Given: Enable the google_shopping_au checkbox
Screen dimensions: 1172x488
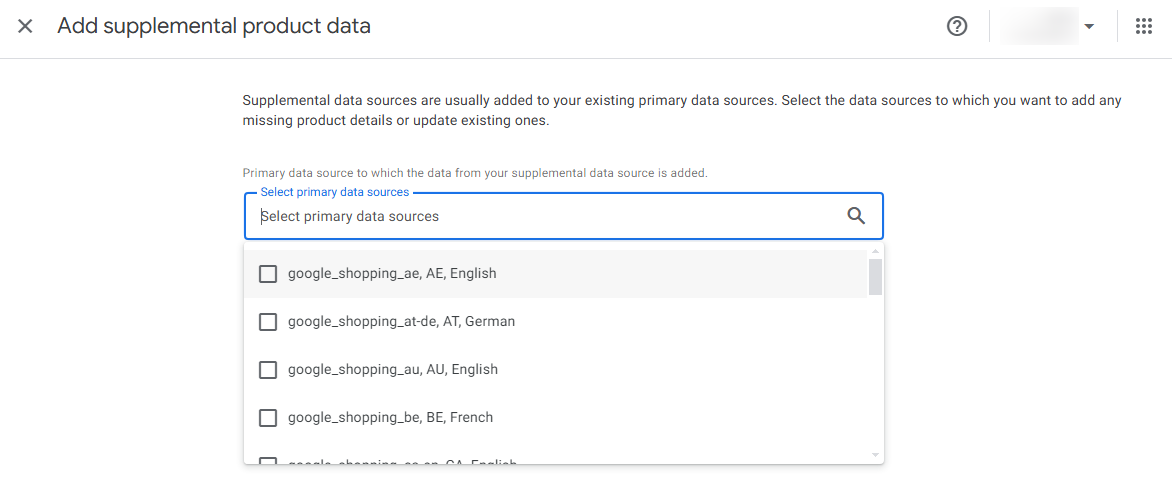Looking at the screenshot, I should 268,370.
